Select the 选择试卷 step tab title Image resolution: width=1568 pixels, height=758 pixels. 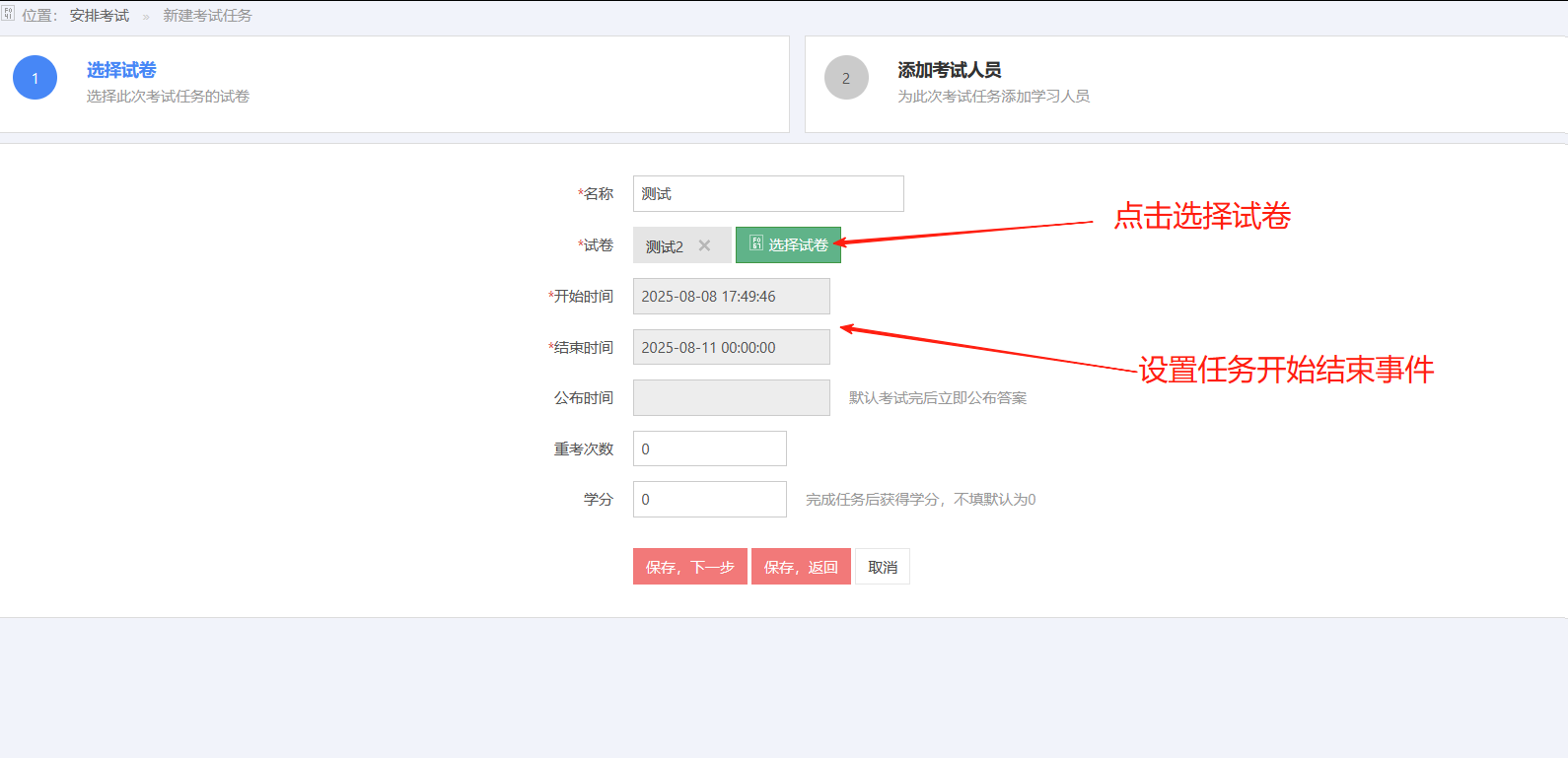(121, 70)
